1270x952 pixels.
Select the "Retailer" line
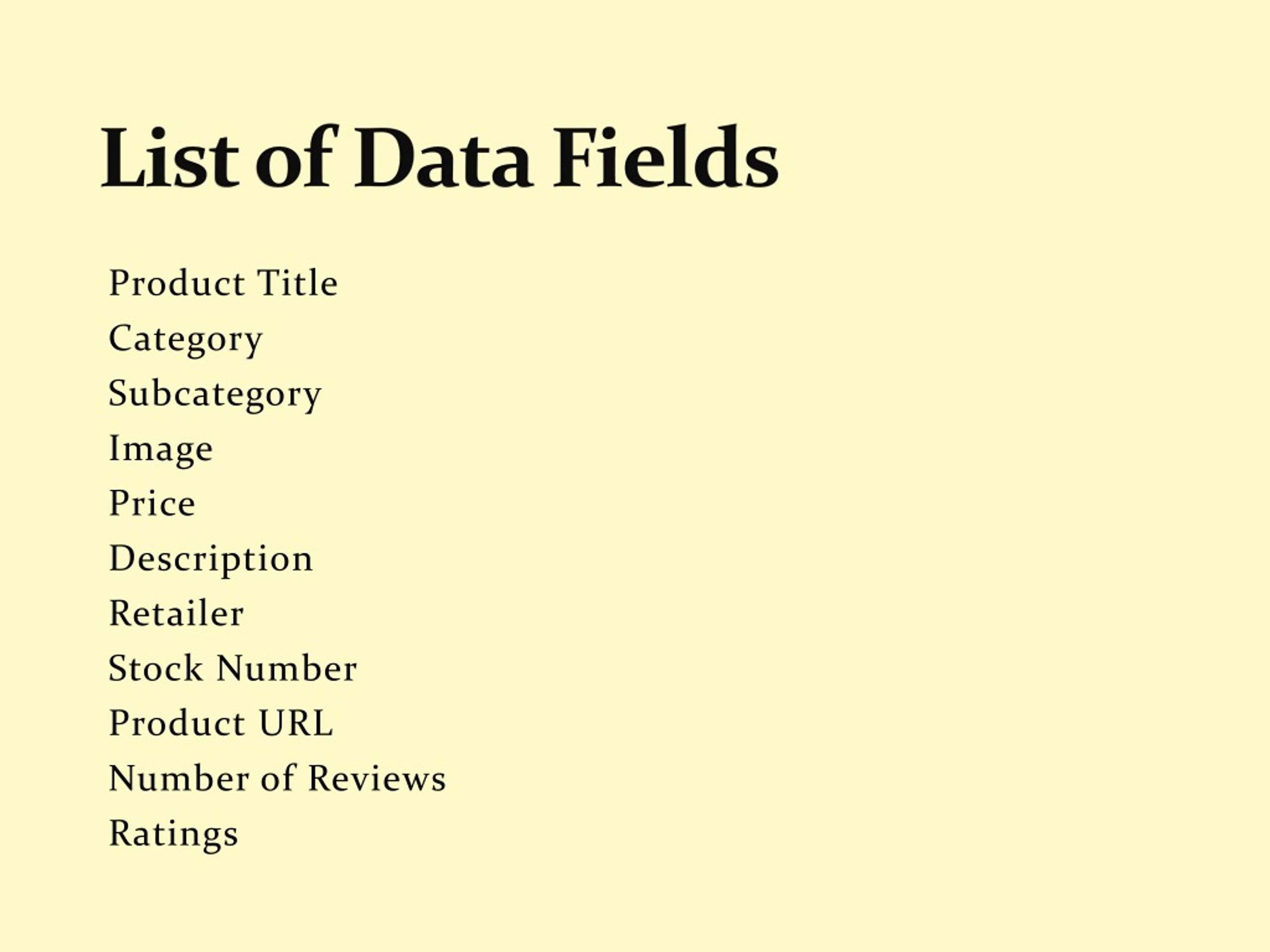click(176, 613)
